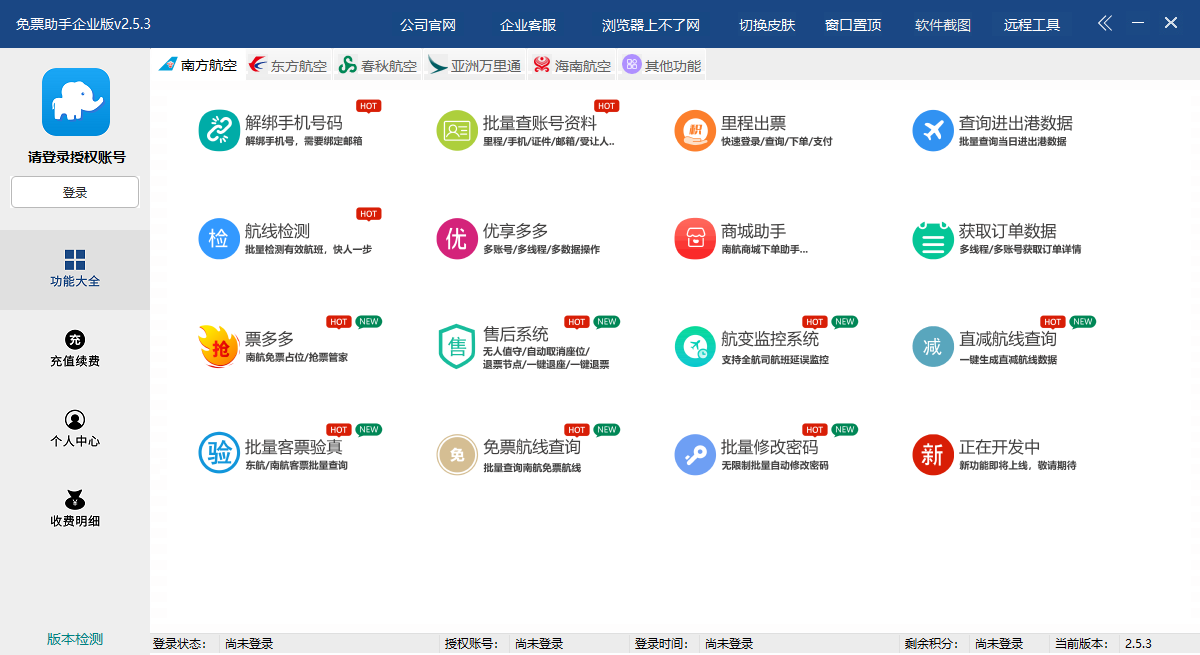Image resolution: width=1200 pixels, height=655 pixels.
Task: Switch to the 海南航空 tab
Action: tap(572, 66)
